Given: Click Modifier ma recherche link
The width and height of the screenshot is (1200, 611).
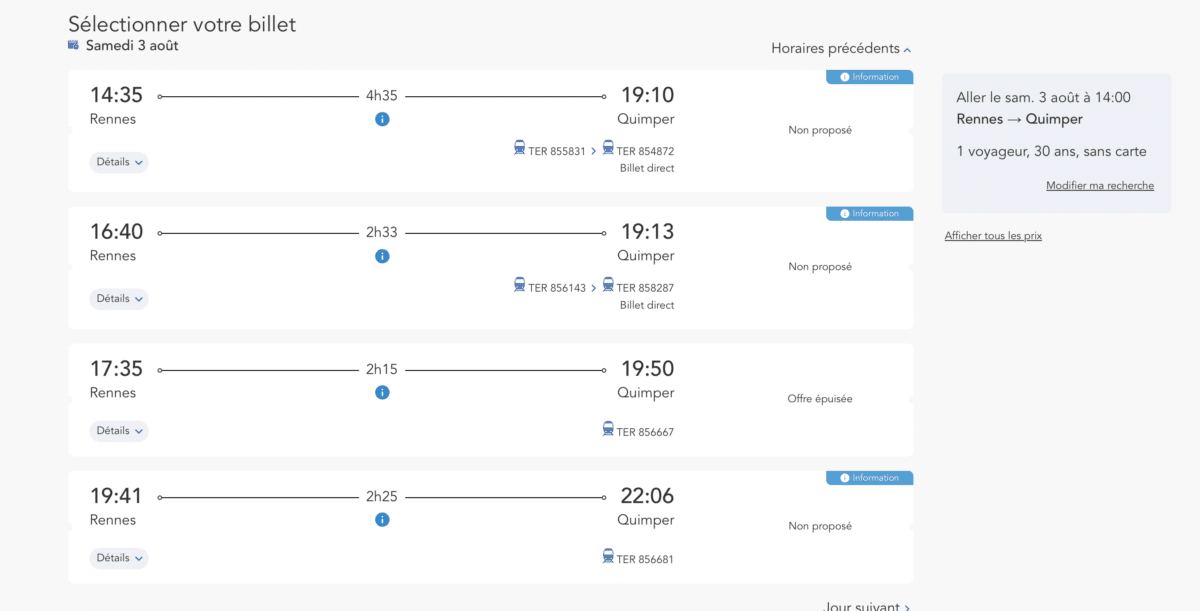Looking at the screenshot, I should (x=1099, y=186).
